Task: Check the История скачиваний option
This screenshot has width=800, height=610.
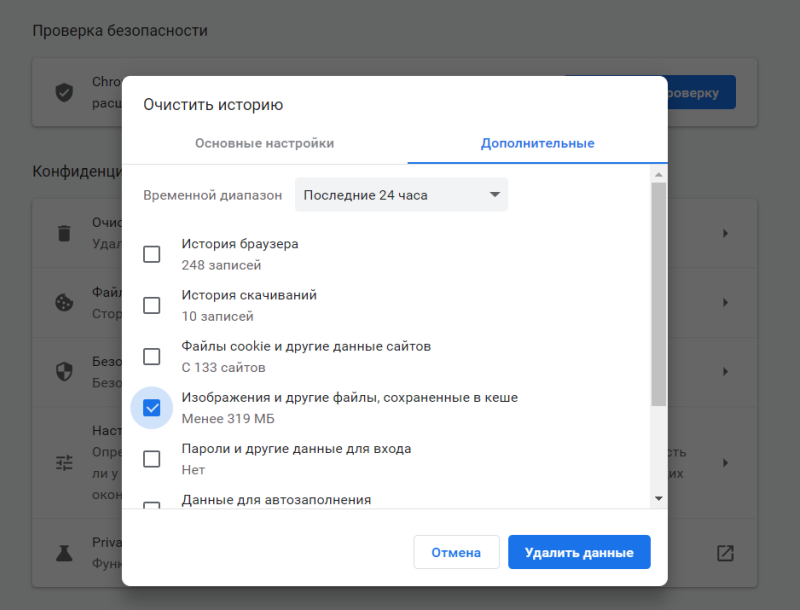Action: pyautogui.click(x=151, y=305)
